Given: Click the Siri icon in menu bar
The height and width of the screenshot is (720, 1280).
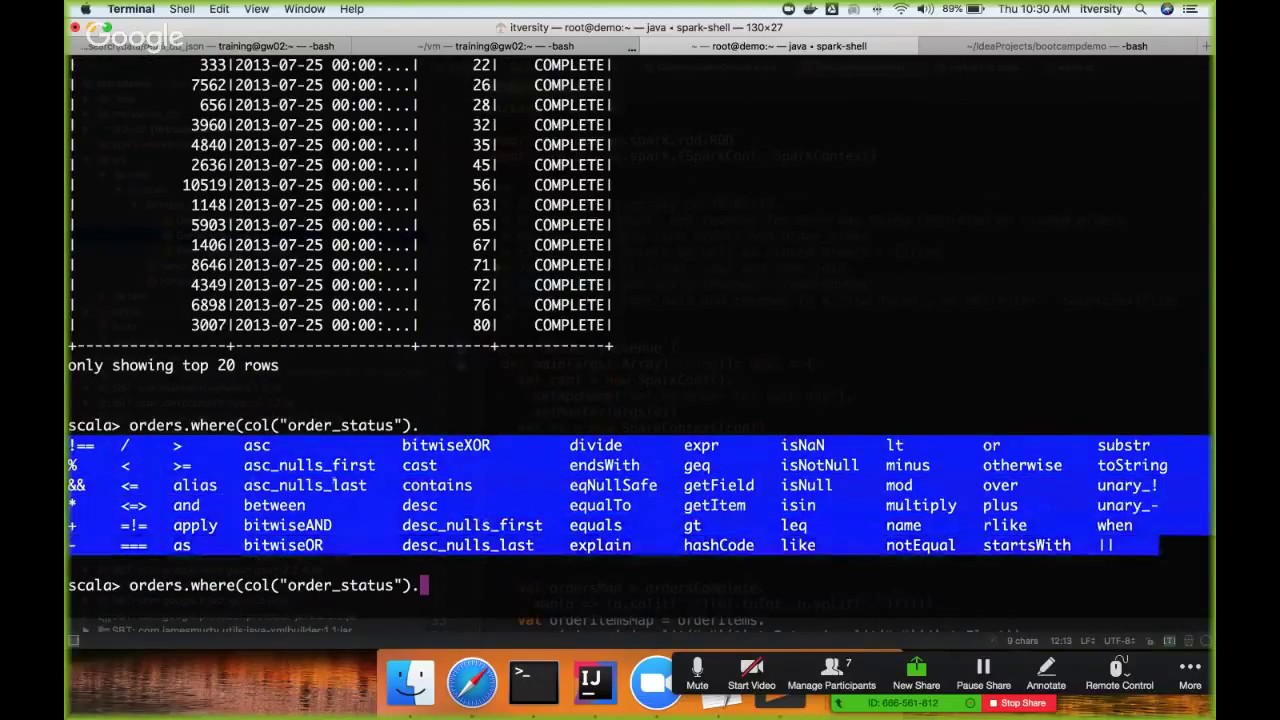Looking at the screenshot, I should coord(1167,9).
